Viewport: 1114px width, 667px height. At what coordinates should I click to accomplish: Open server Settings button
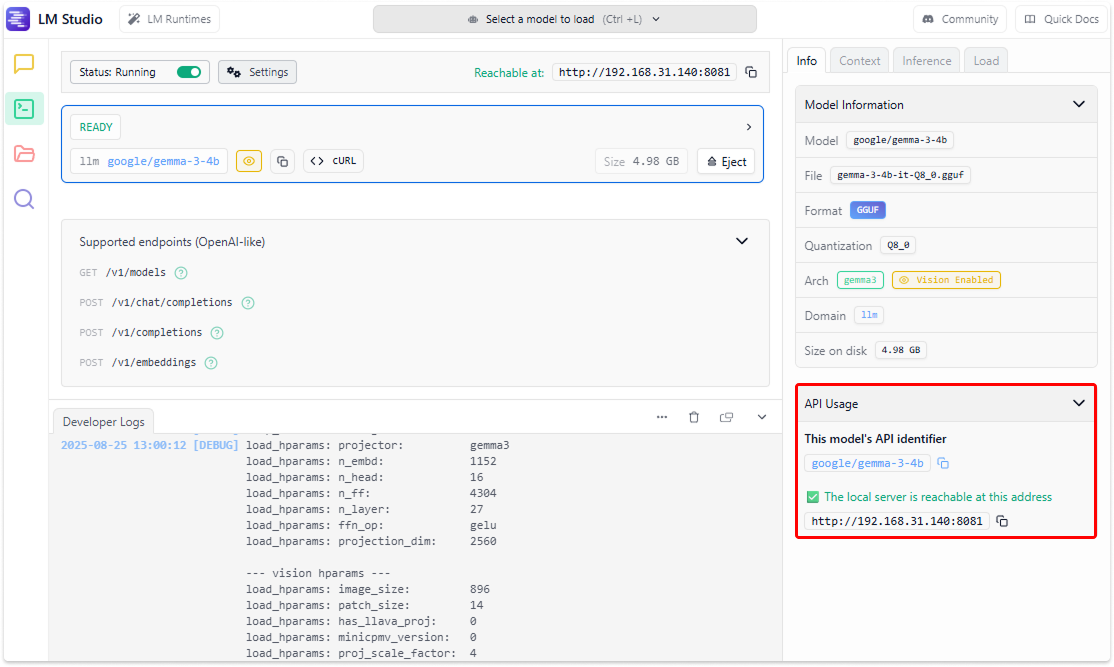257,72
